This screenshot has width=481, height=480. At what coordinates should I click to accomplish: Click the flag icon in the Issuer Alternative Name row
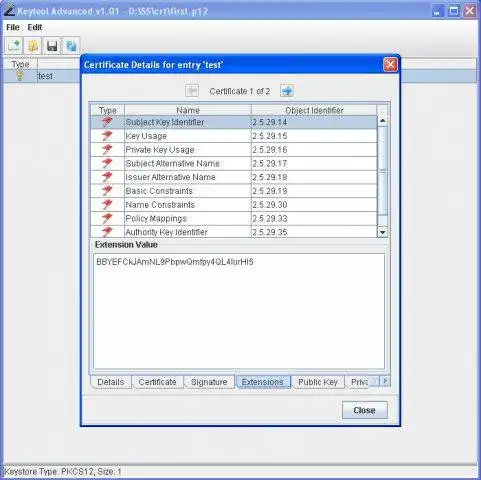(x=107, y=177)
